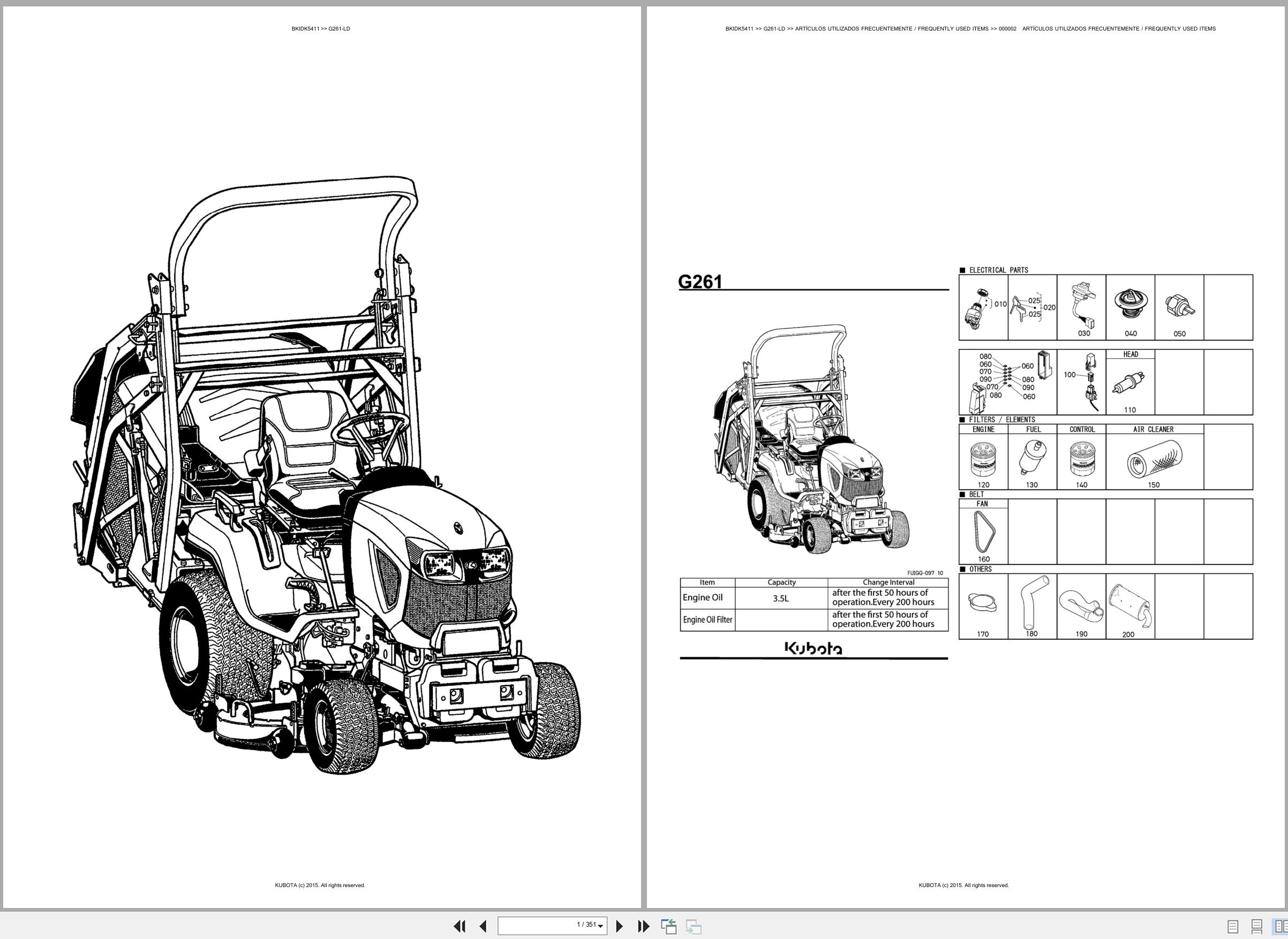This screenshot has height=939, width=1288.
Task: Click the Kubota logo below the table
Action: point(814,648)
